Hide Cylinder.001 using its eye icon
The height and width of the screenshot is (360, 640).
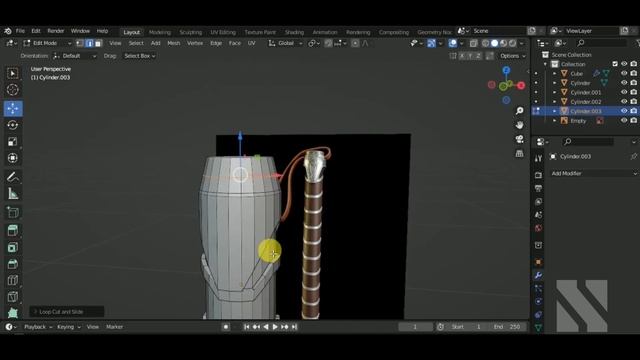(624, 92)
